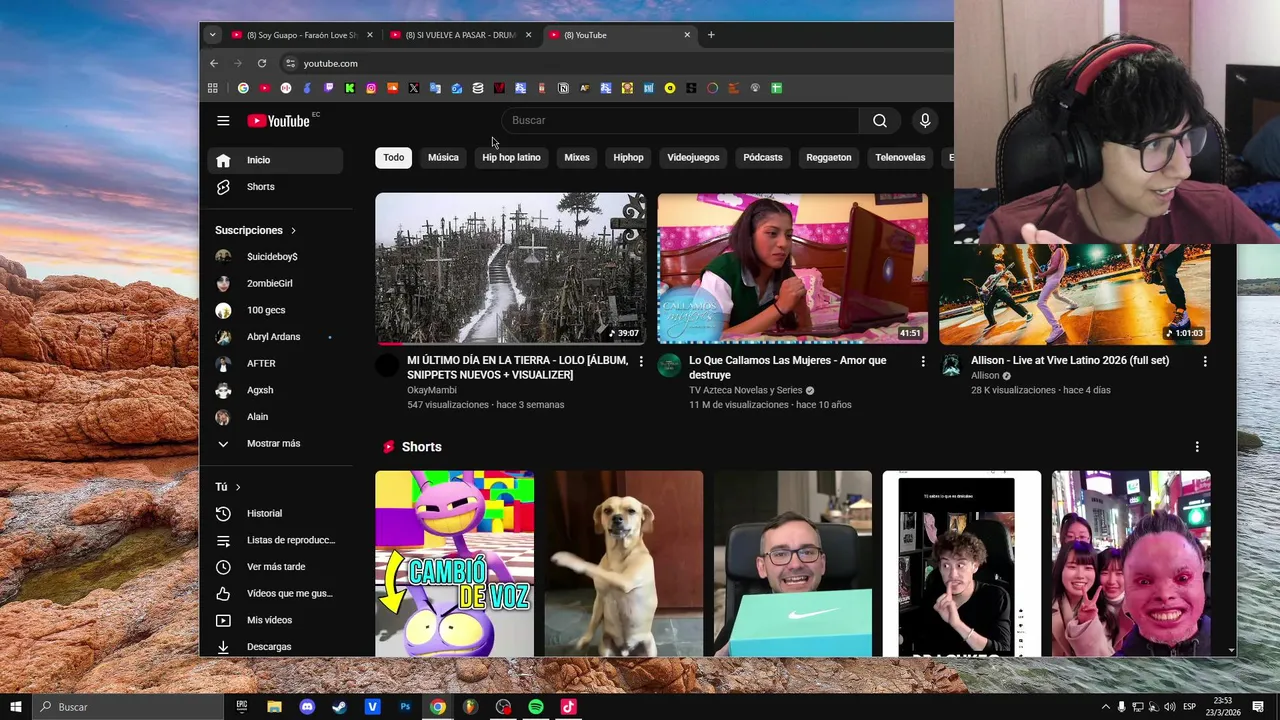Open Kick bookmark in bookmarks bar
The width and height of the screenshot is (1280, 720).
click(350, 88)
